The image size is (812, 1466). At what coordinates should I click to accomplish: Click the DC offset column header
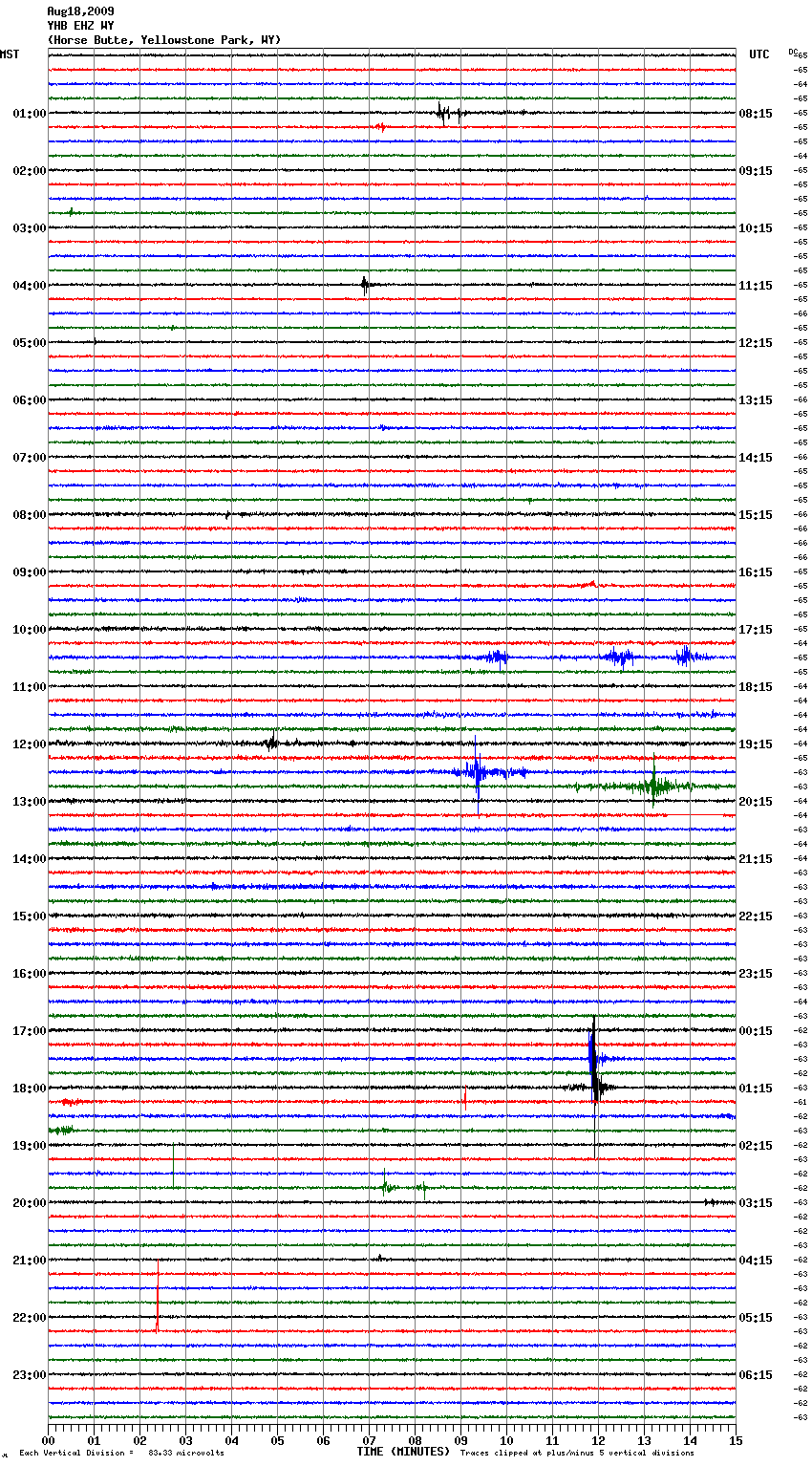click(793, 52)
